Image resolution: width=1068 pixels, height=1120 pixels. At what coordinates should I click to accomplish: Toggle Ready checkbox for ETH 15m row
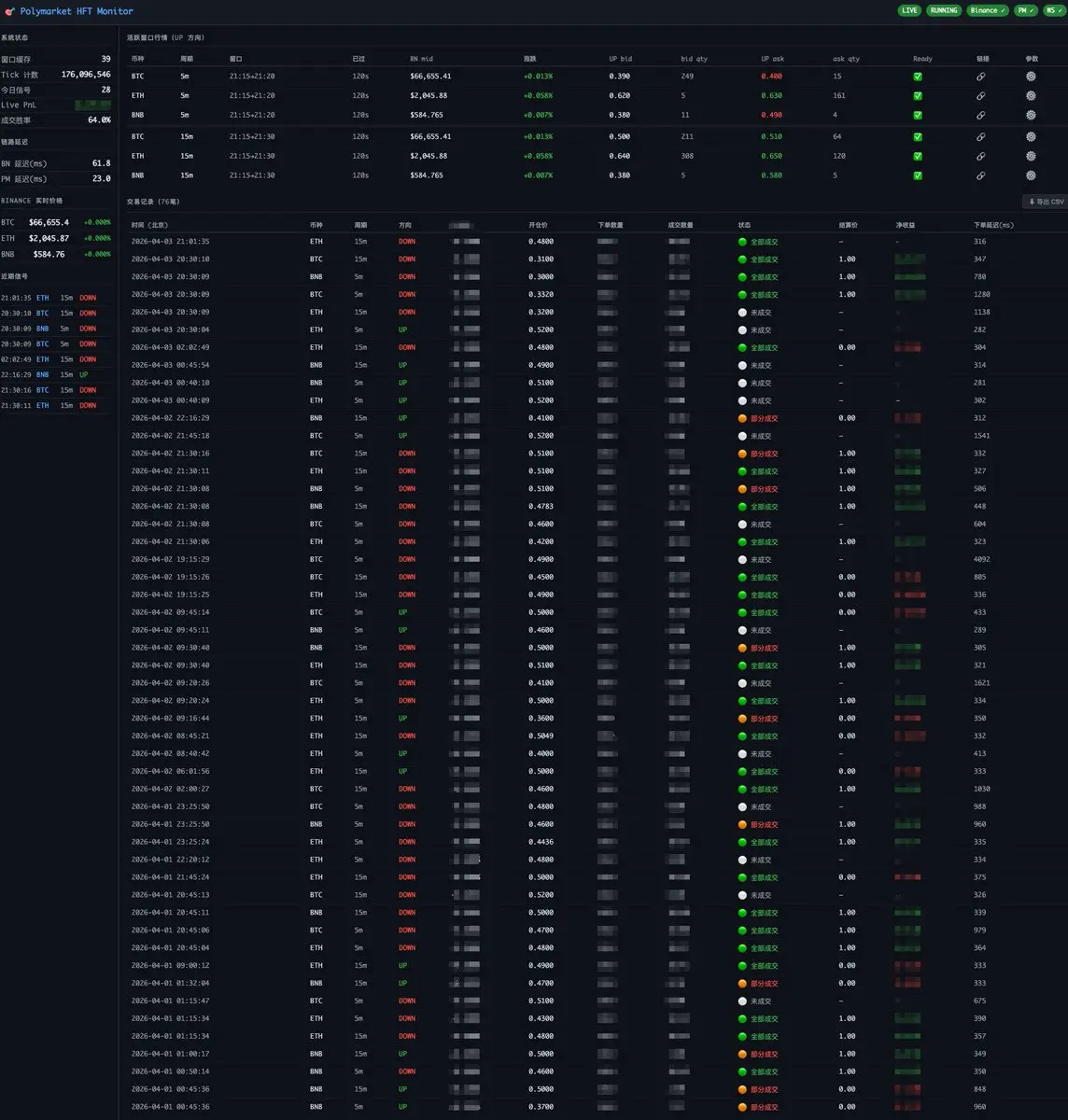coord(918,156)
